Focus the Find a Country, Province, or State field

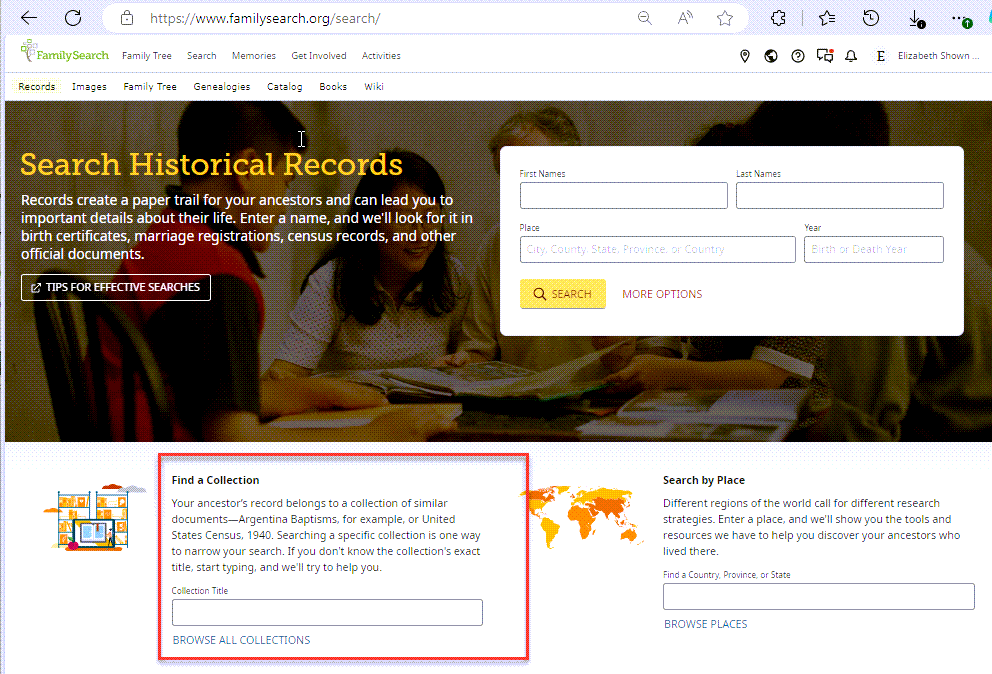coord(819,596)
